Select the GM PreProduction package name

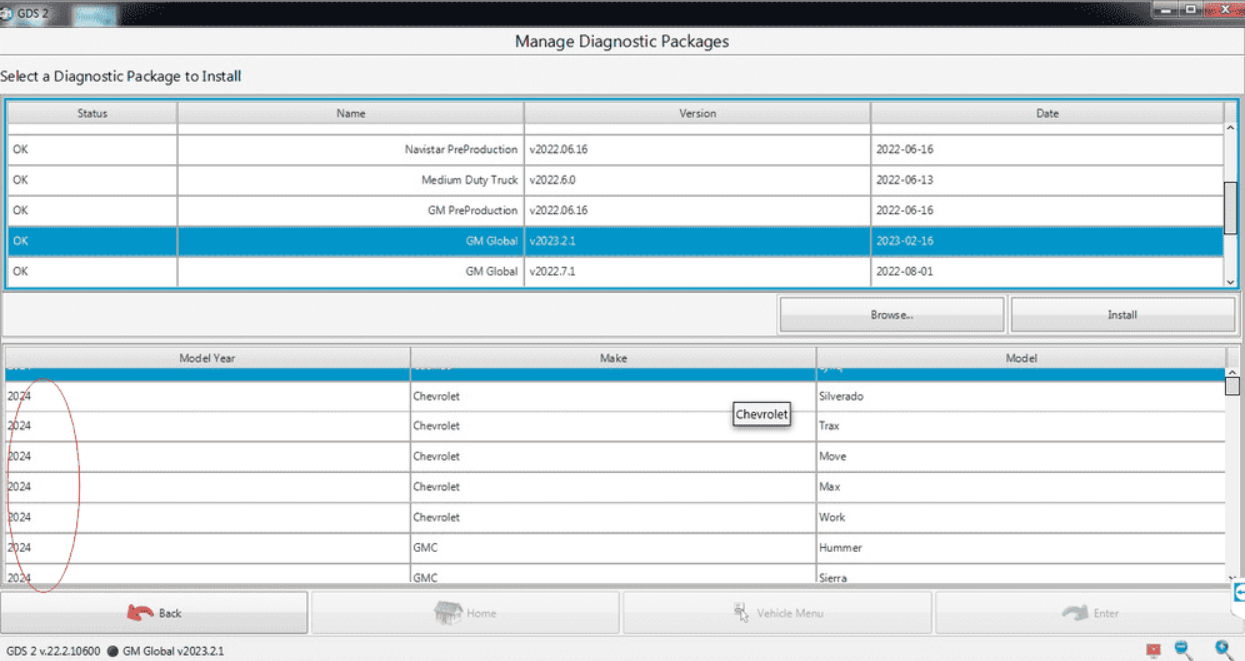(x=472, y=211)
